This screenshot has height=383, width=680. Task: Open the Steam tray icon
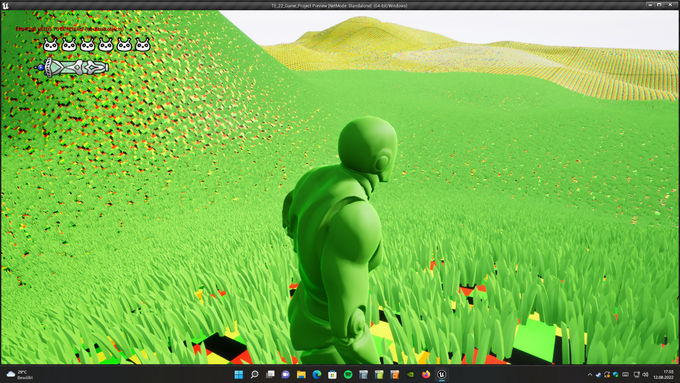598,375
